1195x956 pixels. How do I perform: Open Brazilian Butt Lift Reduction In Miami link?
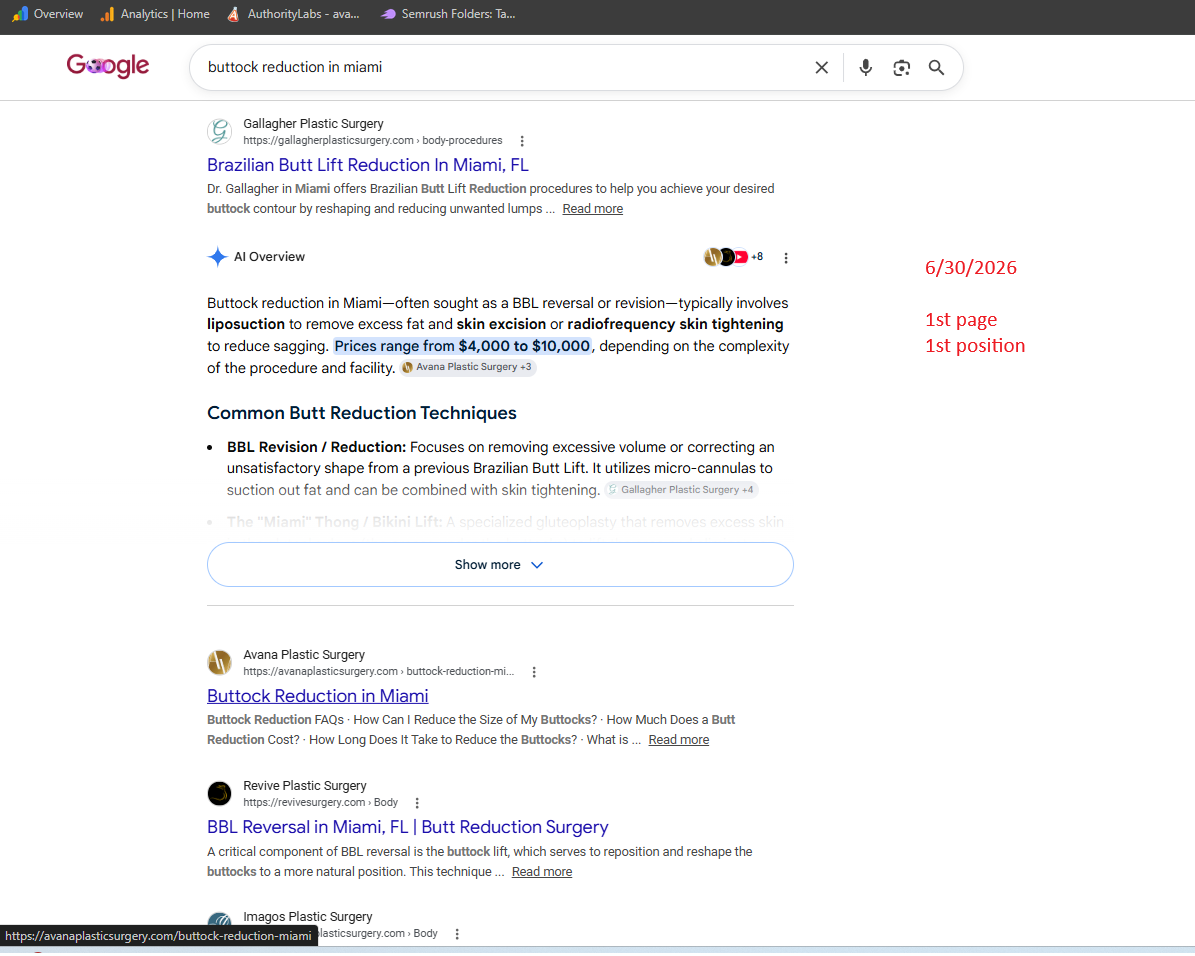pyautogui.click(x=367, y=165)
